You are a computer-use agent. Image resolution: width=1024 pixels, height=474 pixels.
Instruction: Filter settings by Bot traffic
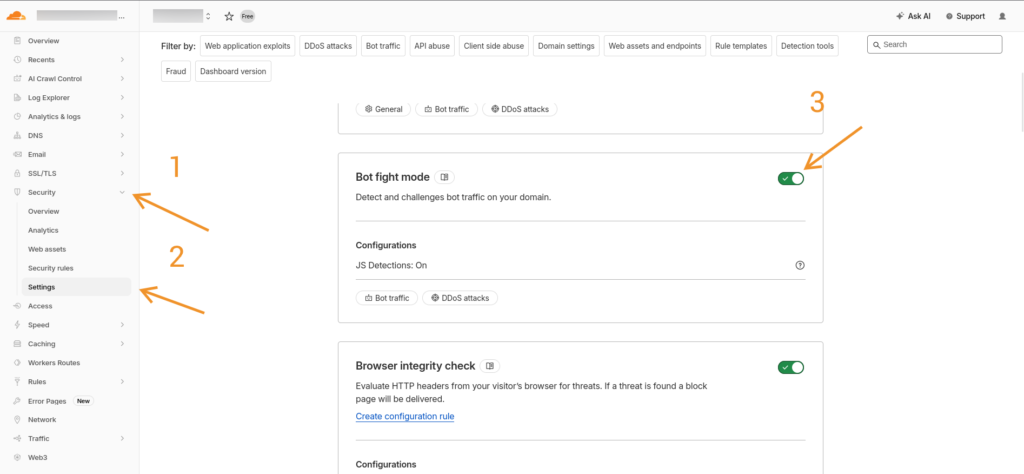click(384, 45)
